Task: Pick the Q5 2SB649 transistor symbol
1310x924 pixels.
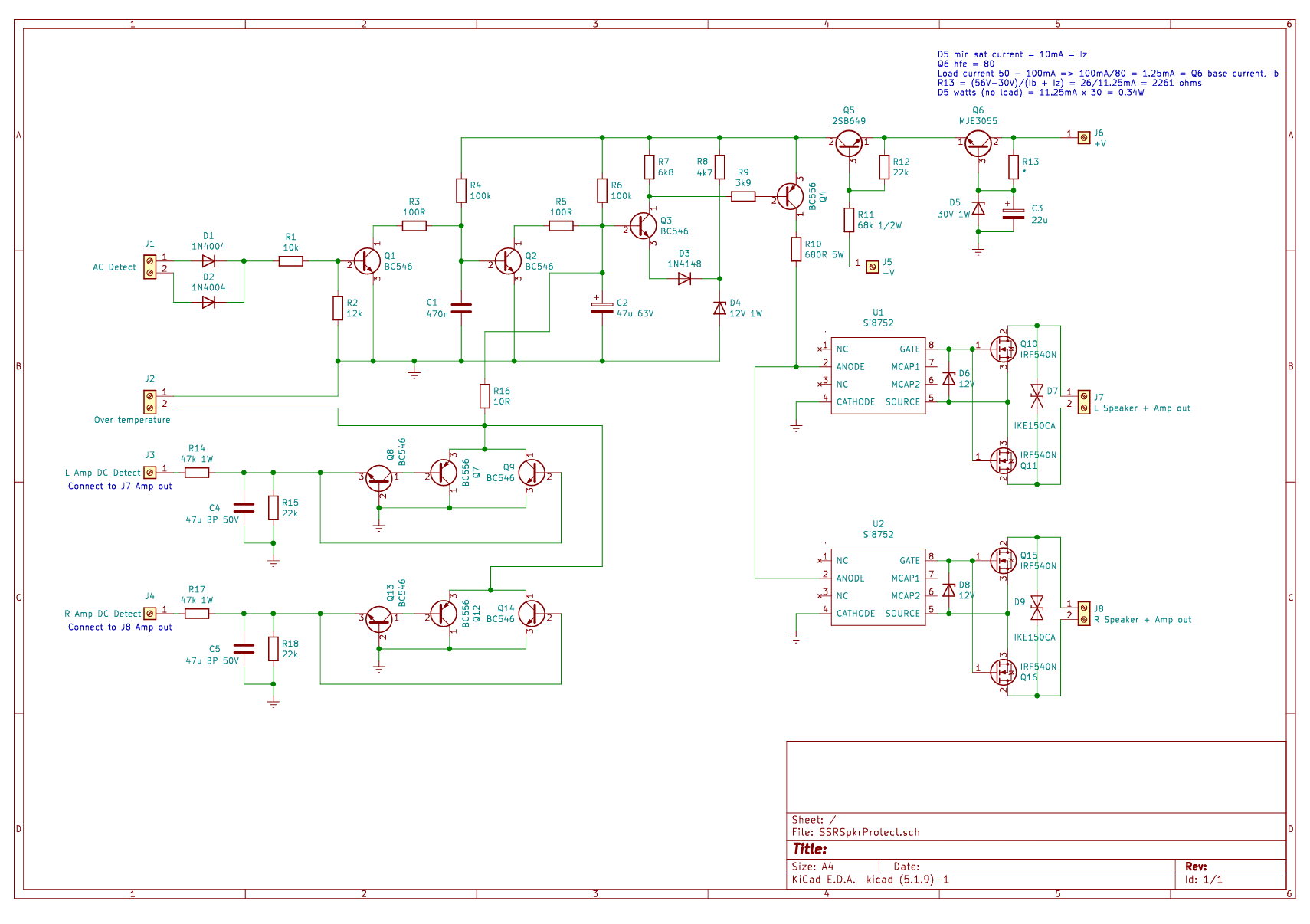Action: (849, 143)
